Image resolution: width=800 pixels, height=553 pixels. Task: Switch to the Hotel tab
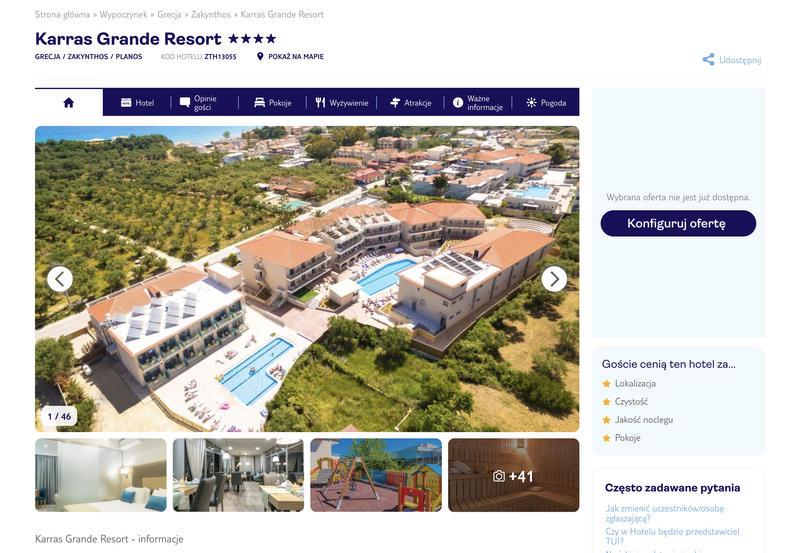[x=137, y=103]
